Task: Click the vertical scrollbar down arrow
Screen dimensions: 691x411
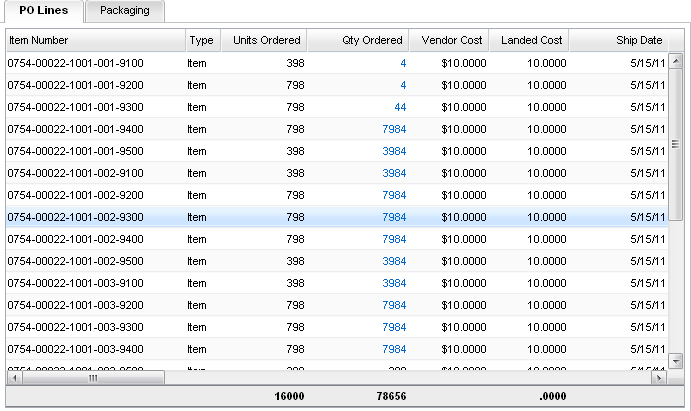Action: [x=675, y=361]
